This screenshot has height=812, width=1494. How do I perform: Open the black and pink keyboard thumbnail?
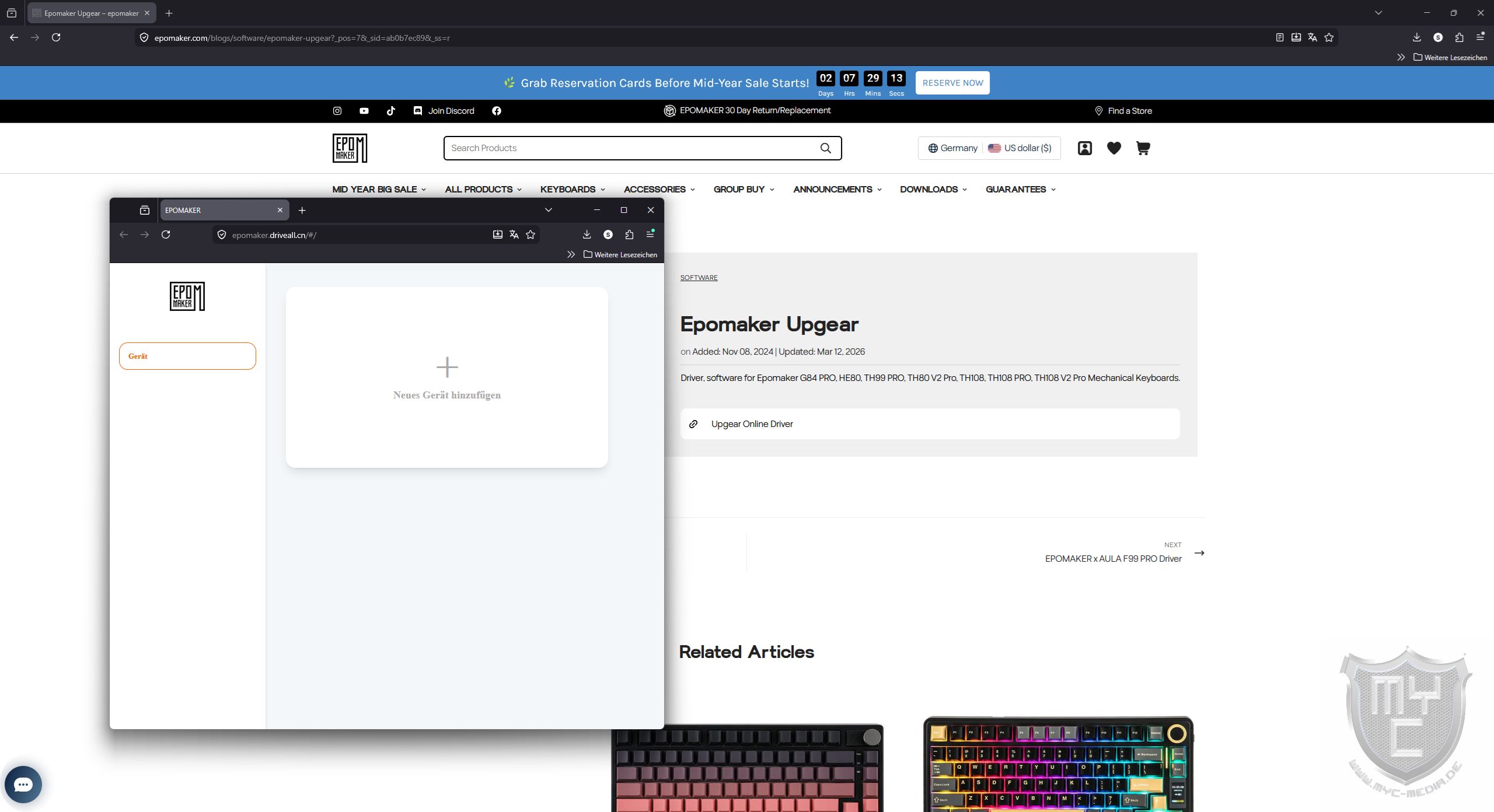click(748, 768)
